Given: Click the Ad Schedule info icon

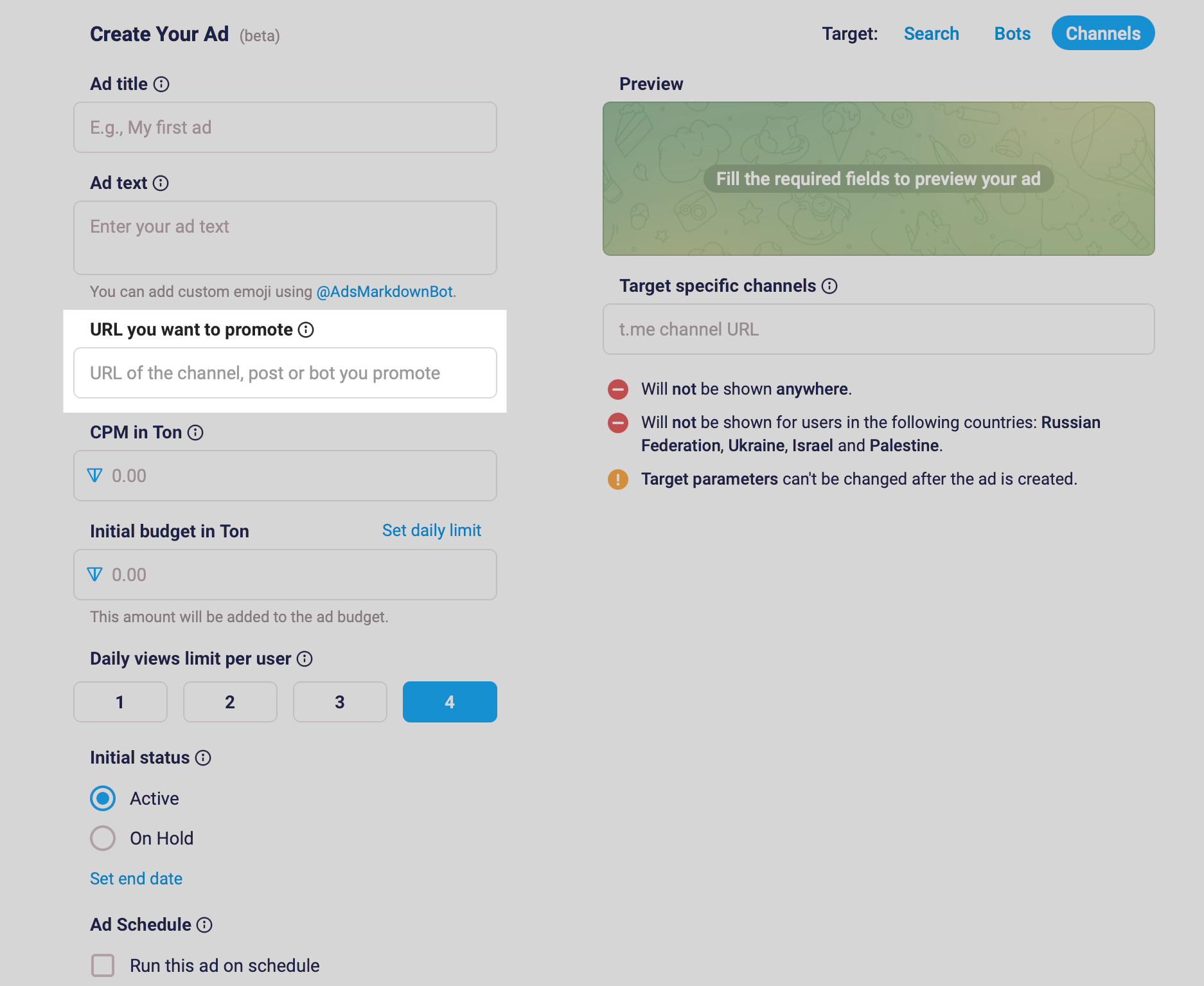Looking at the screenshot, I should (204, 925).
